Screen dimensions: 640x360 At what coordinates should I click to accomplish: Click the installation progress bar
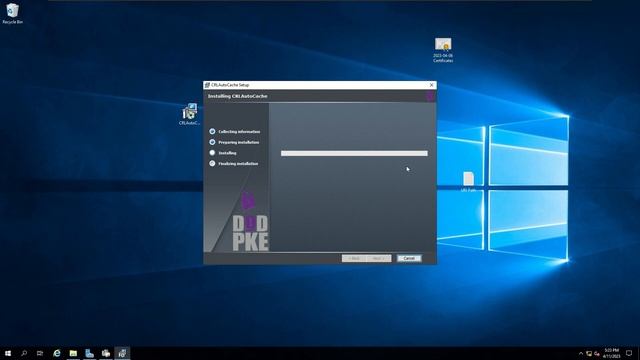tap(354, 153)
